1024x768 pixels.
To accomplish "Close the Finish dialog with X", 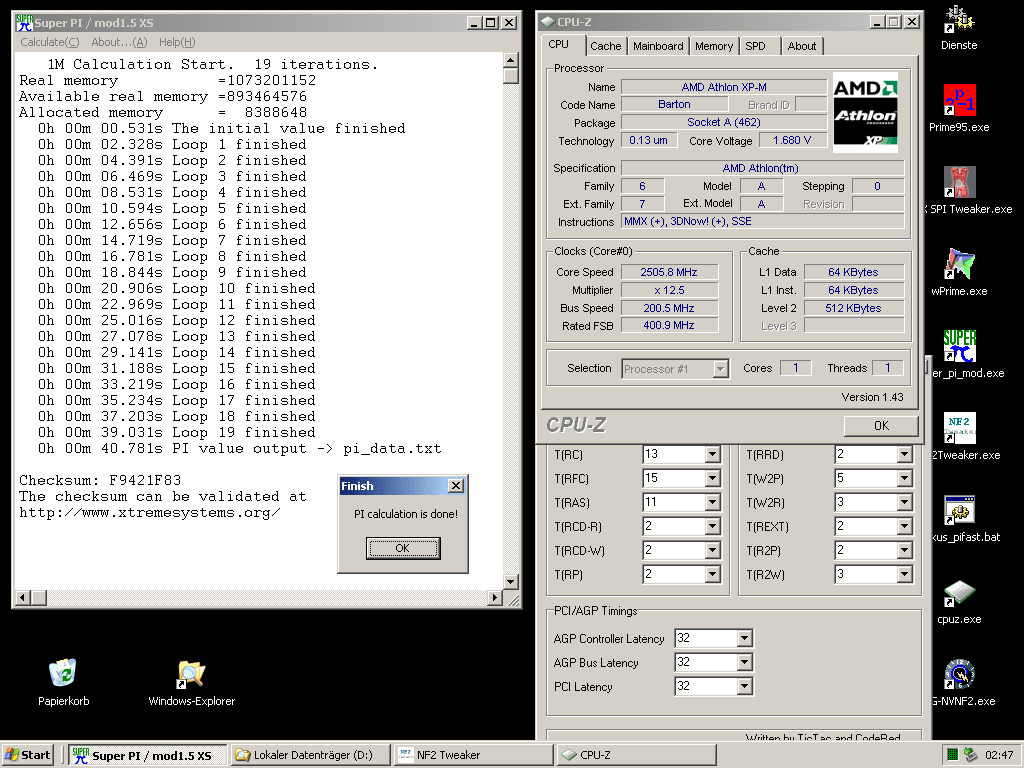I will (456, 486).
